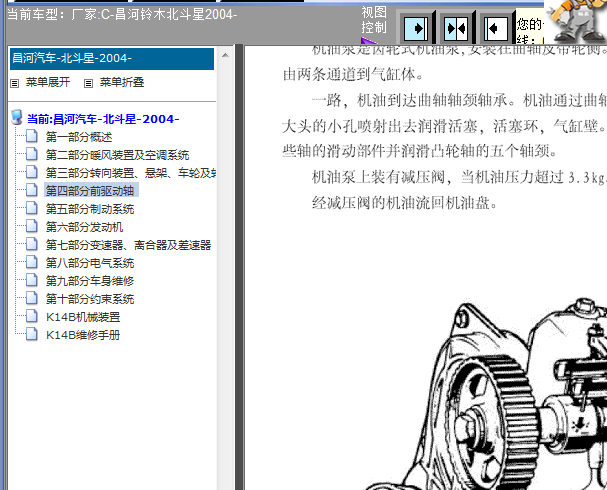This screenshot has height=490, width=607.
Task: Click the 昌河汽车-北斗星-2004- panel header
Action: [112, 59]
